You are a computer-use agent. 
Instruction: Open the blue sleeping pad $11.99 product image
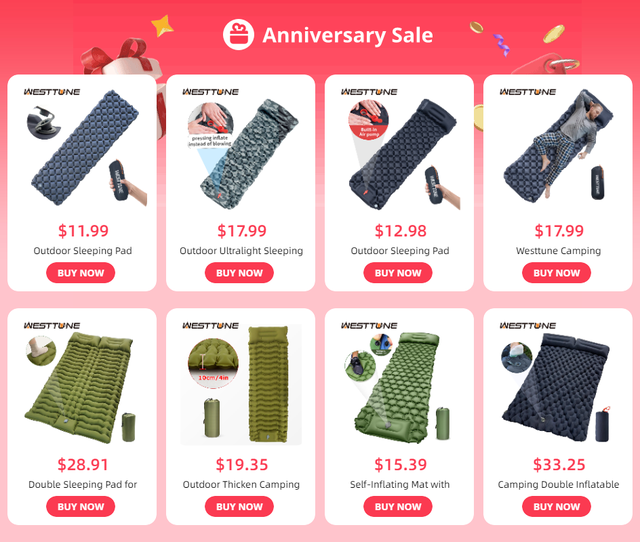[84, 148]
